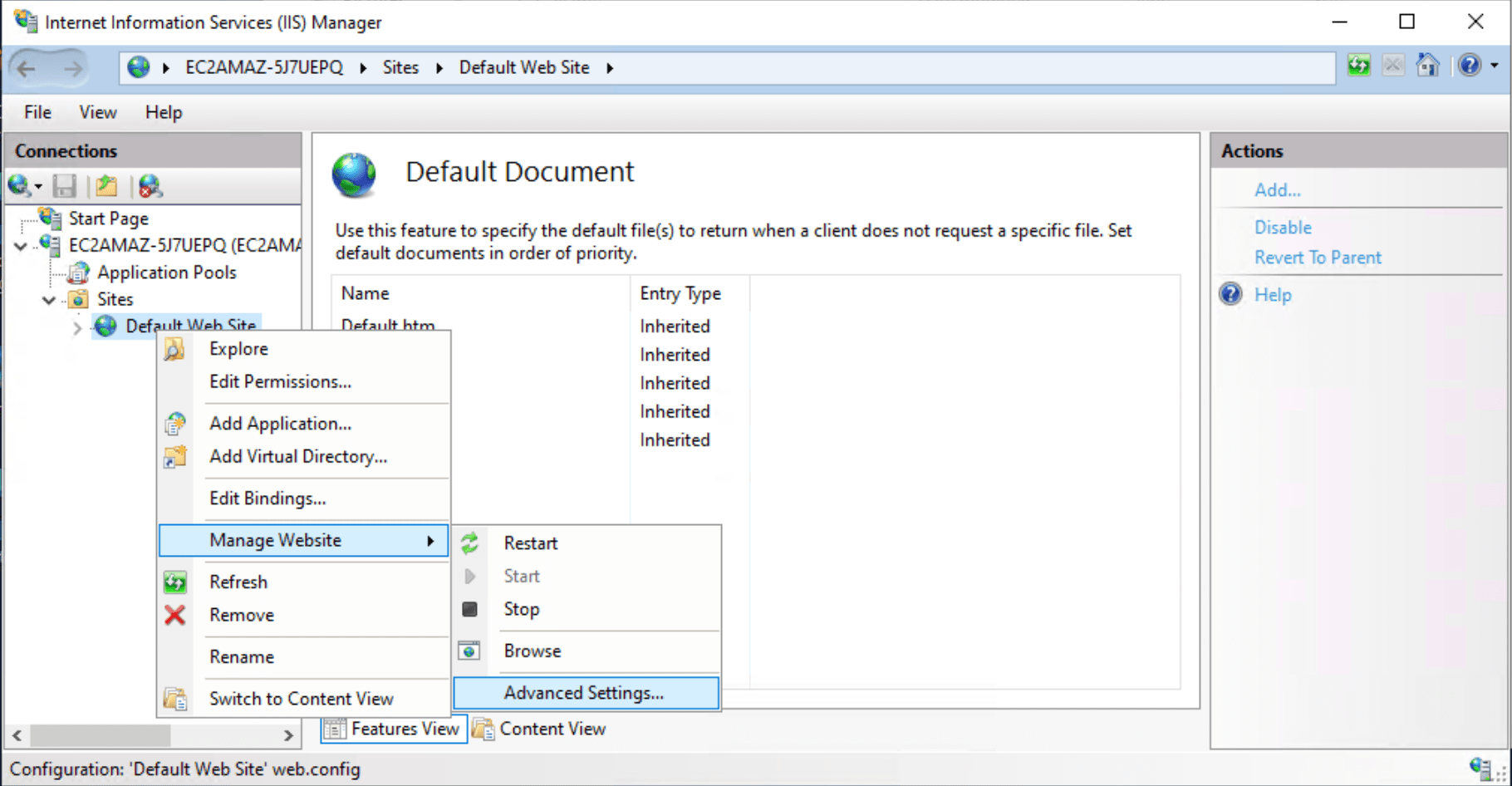Click the red X Remove icon

174,616
